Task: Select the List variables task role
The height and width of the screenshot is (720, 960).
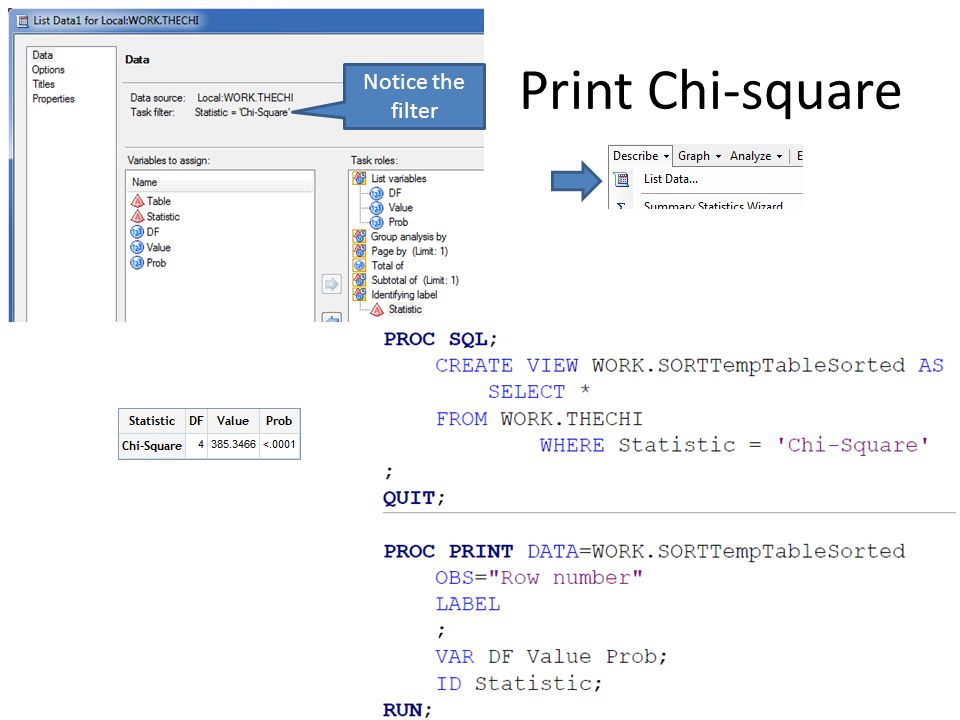Action: tap(390, 178)
